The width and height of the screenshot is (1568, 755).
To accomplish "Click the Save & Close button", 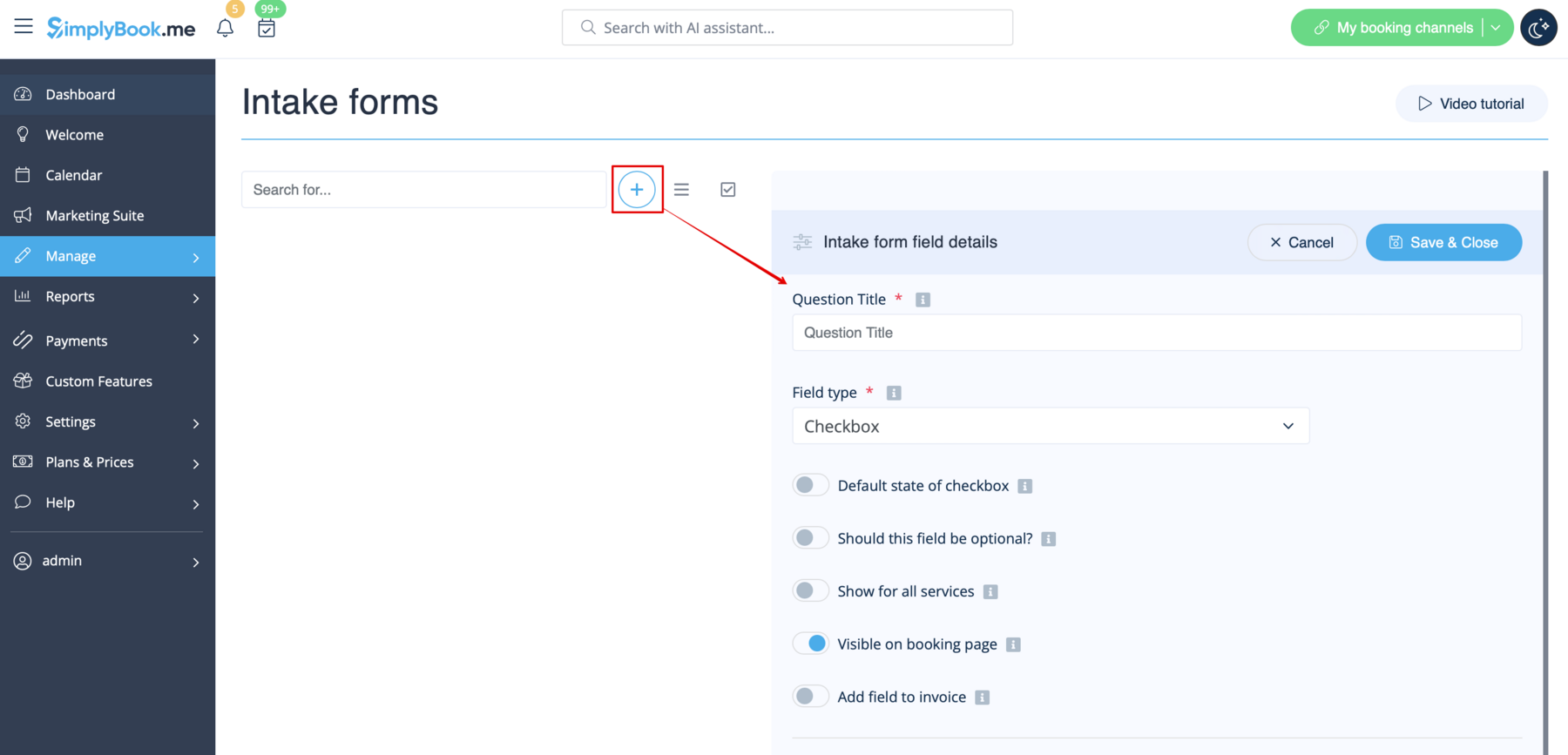I will (1443, 242).
